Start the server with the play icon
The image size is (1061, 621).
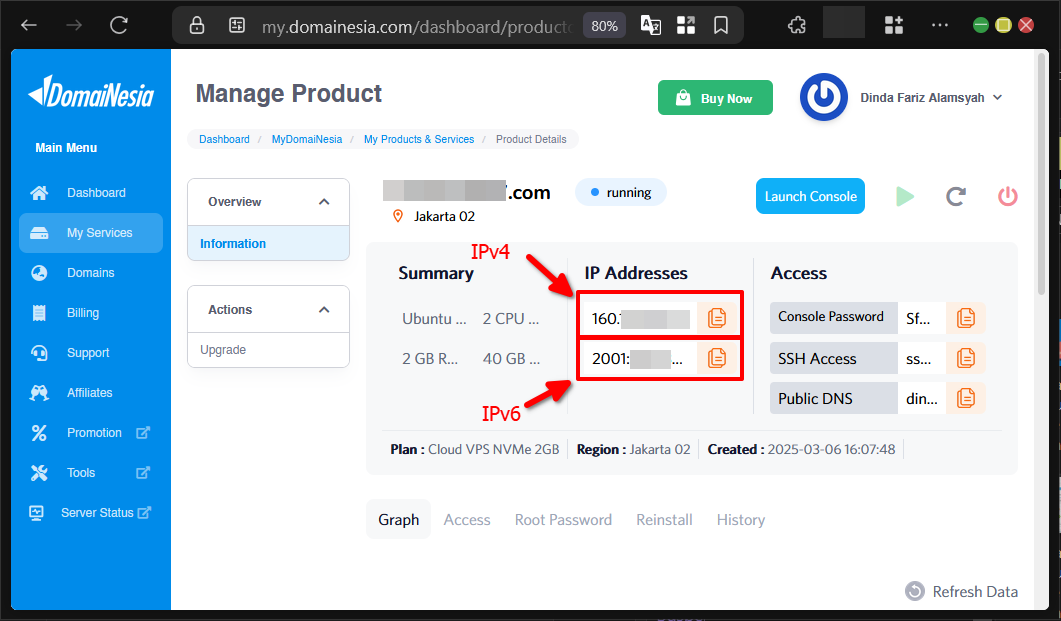pos(904,196)
